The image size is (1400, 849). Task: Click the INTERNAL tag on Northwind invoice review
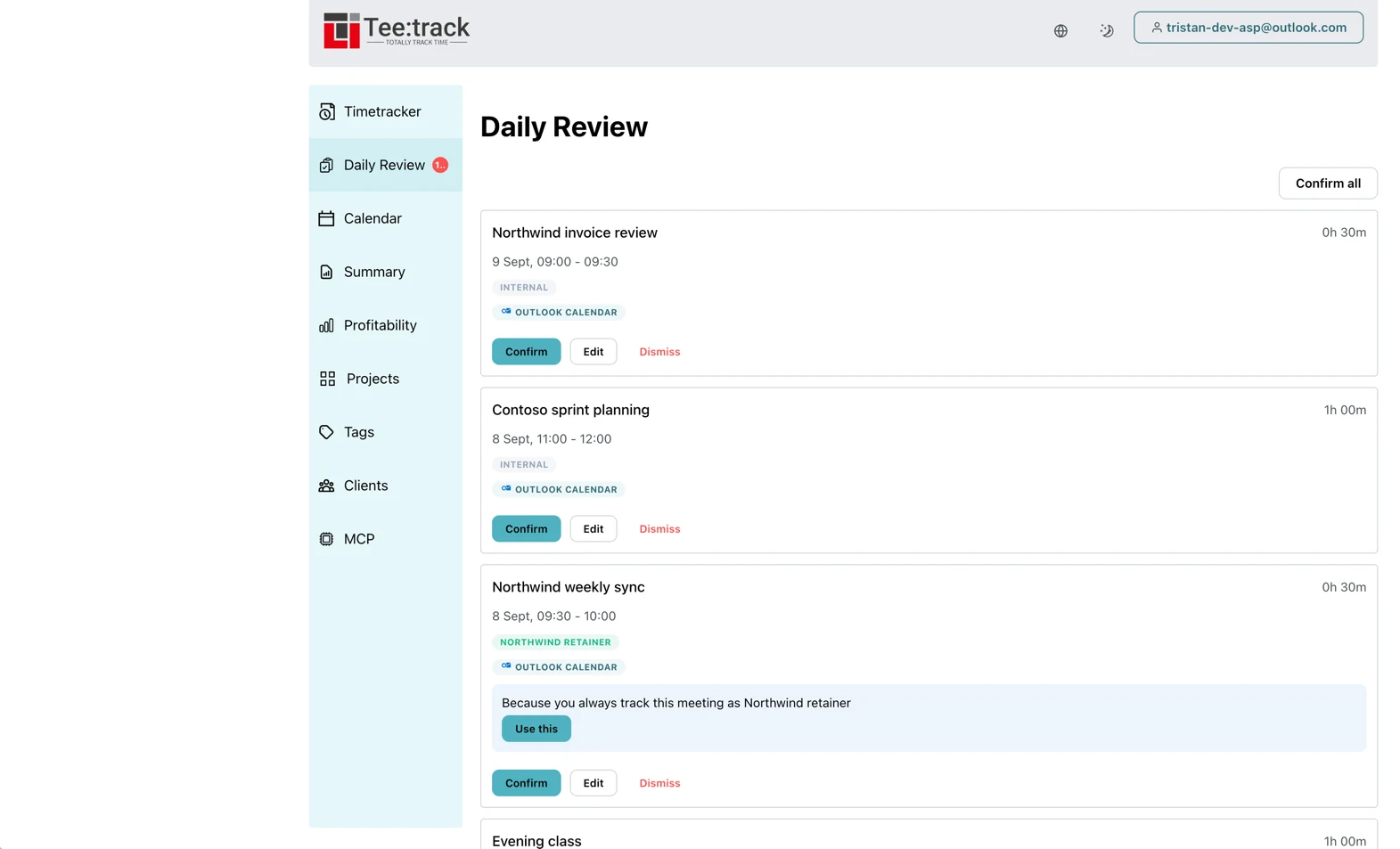[x=524, y=288]
